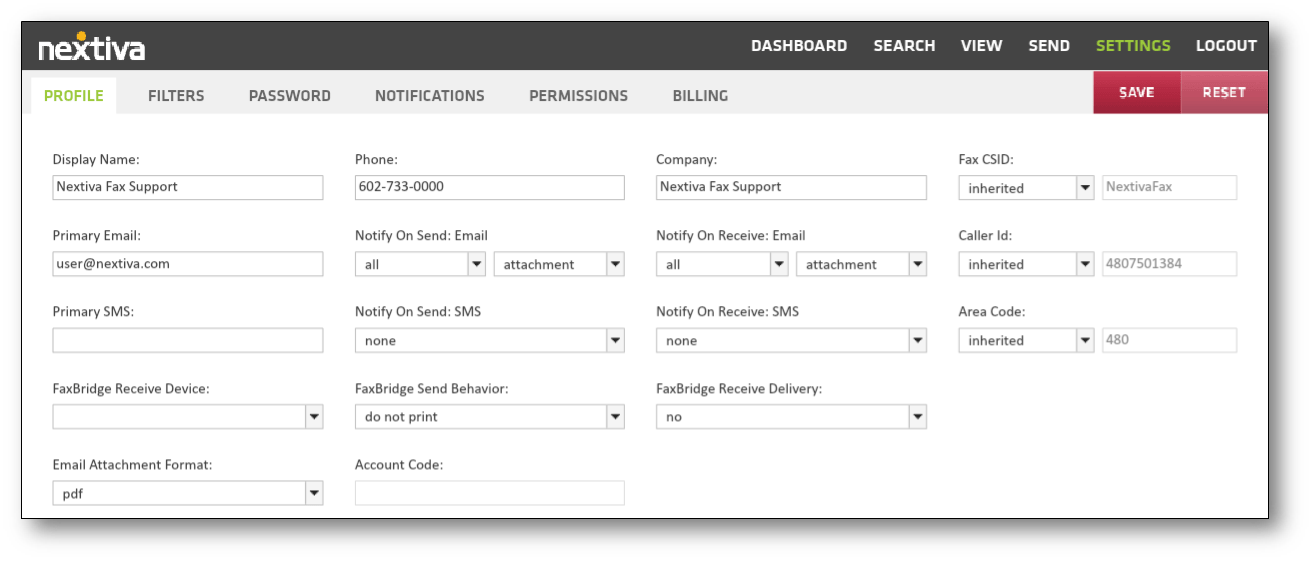Open the Email Attachment Format dropdown

pos(188,493)
